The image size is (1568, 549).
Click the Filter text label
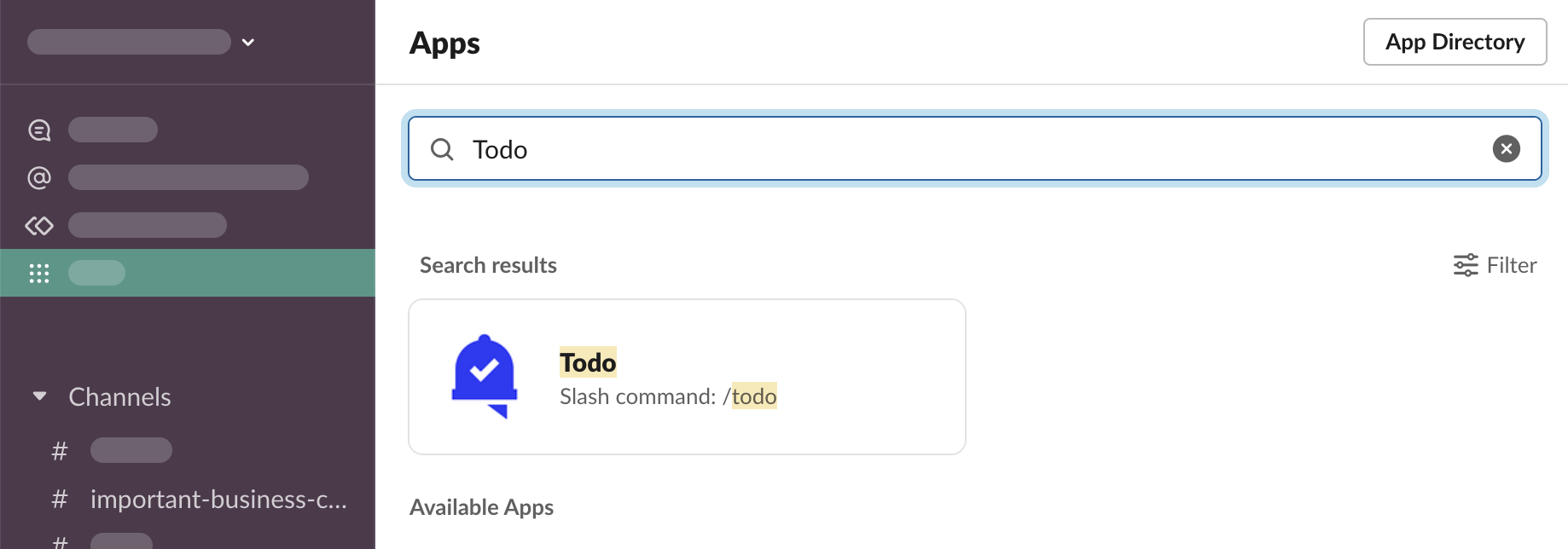click(x=1511, y=265)
